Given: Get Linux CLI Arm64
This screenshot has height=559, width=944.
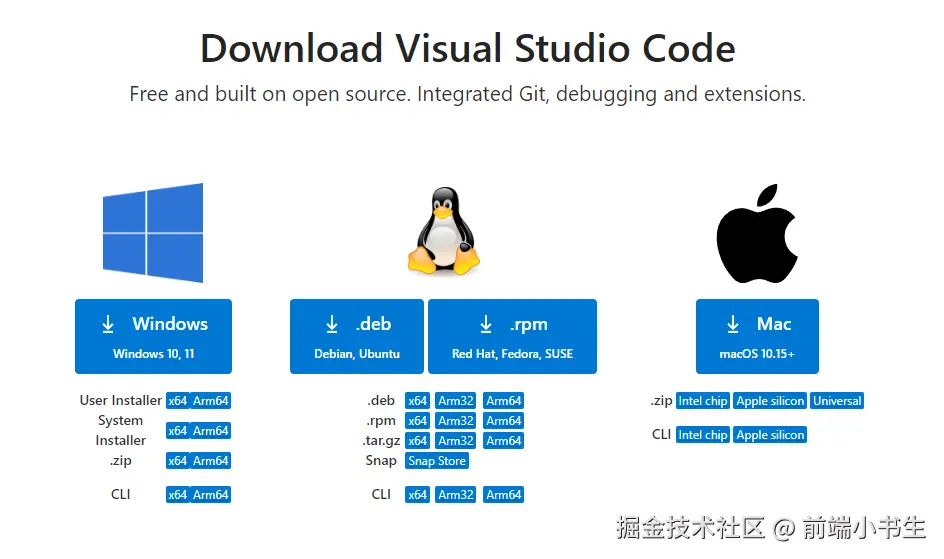Looking at the screenshot, I should (x=503, y=495).
